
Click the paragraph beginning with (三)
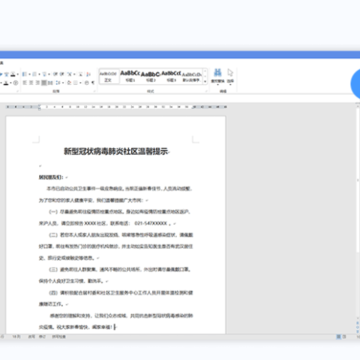pyautogui.click(x=116, y=275)
